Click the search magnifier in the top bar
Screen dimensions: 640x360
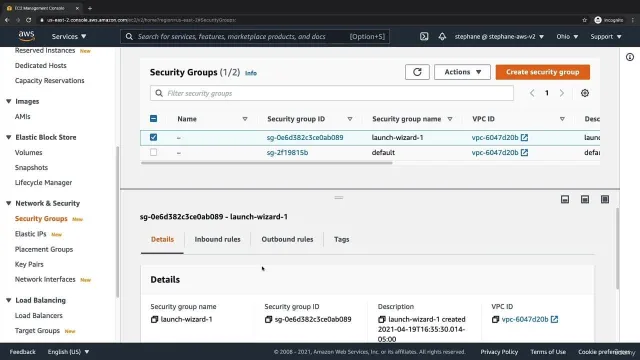point(129,36)
